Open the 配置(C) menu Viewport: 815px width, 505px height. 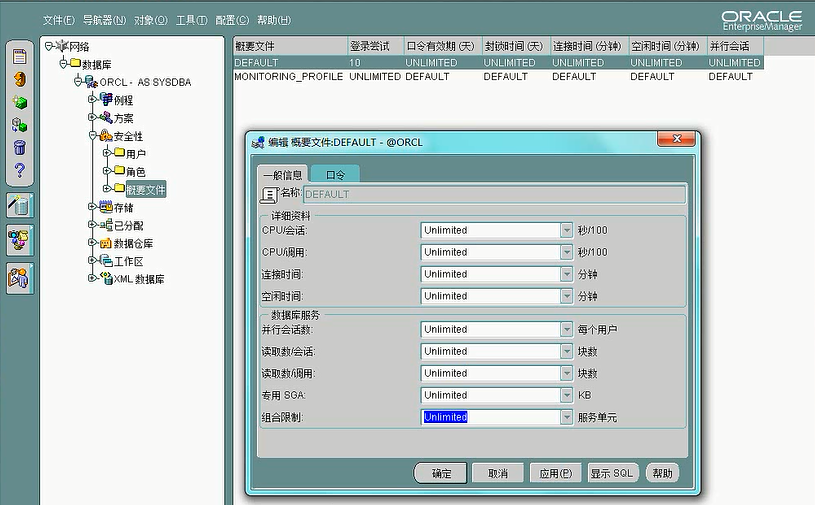pos(232,20)
